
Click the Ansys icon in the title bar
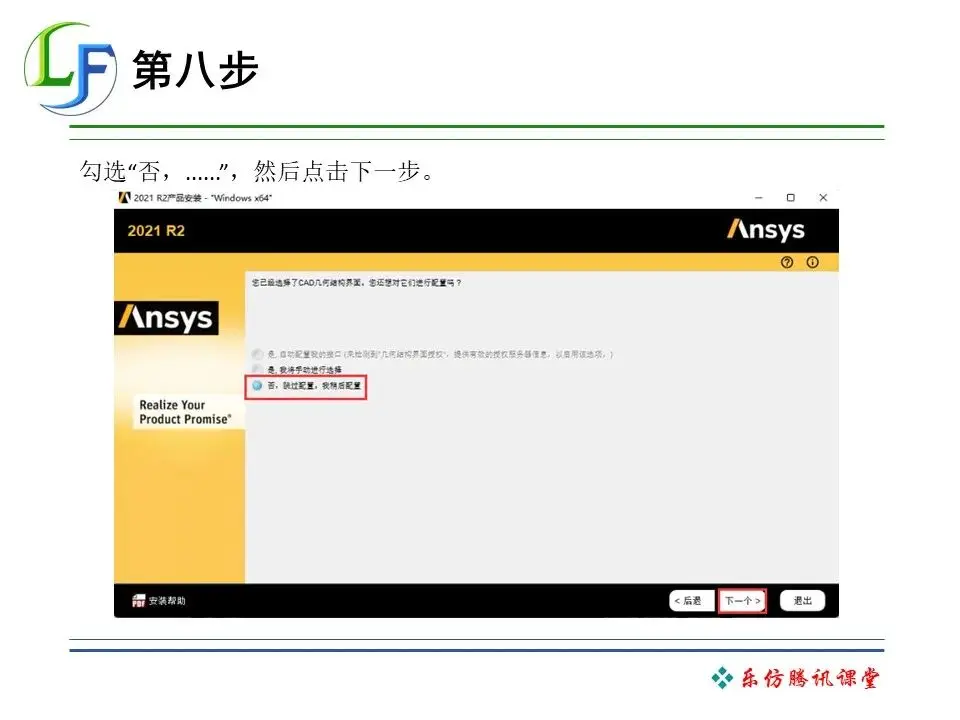click(124, 197)
